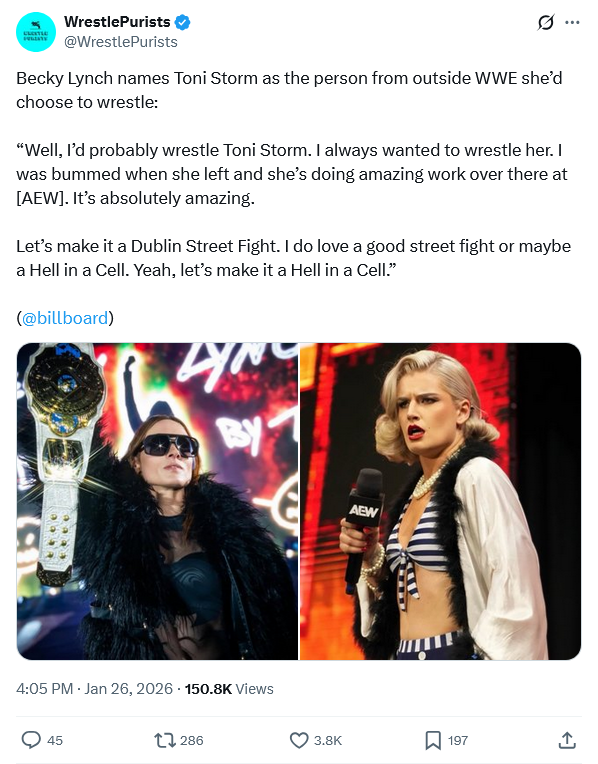Screen dimensions: 598x764
Task: Open the Grok explain-post icon
Action: click(x=546, y=22)
